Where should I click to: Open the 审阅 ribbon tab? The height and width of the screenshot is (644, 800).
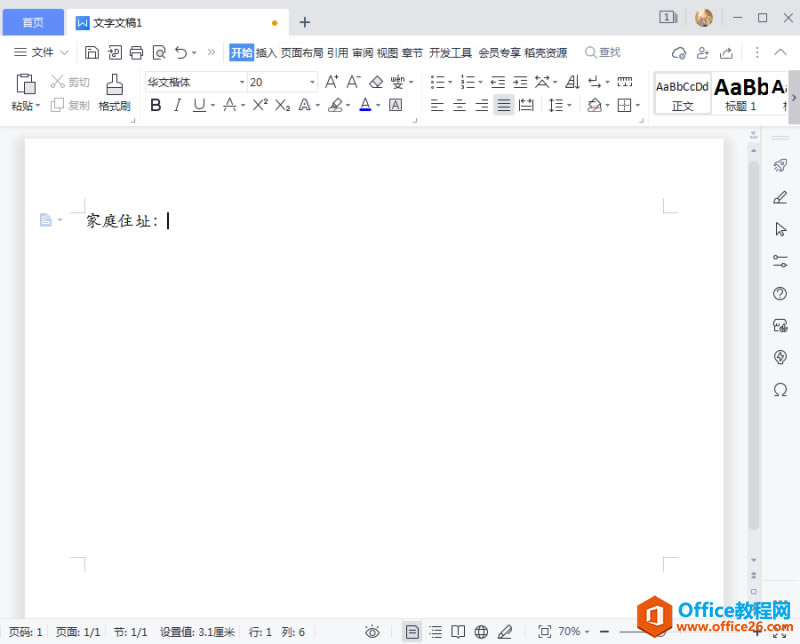click(362, 53)
